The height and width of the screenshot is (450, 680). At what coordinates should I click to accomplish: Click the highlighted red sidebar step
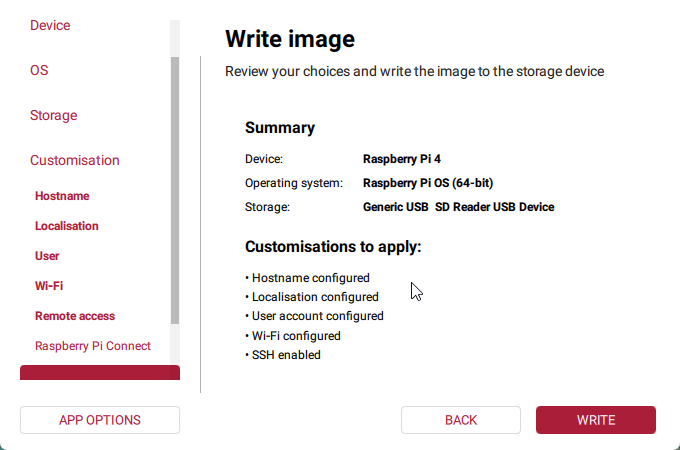(100, 373)
